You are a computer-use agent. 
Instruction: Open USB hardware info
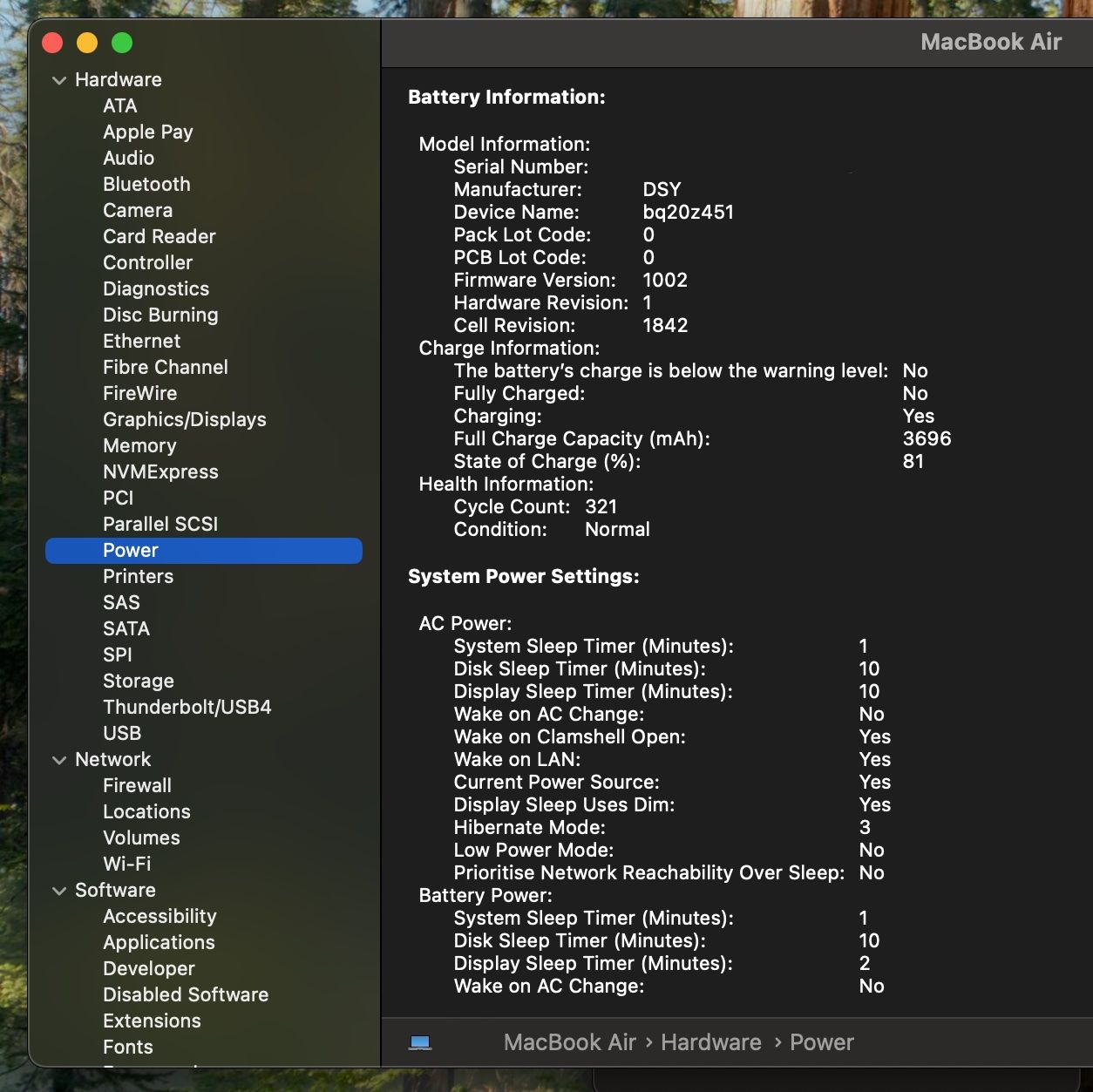point(122,734)
